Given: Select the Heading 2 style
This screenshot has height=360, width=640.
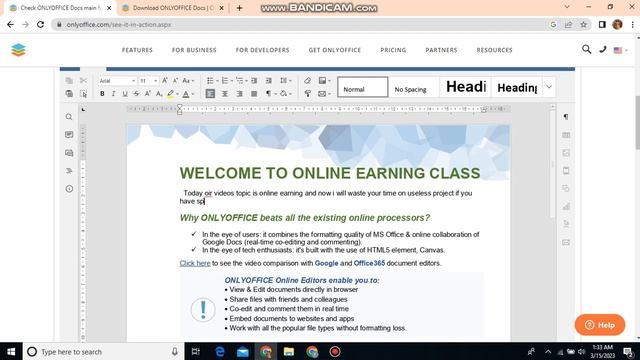Looking at the screenshot, I should pos(517,87).
